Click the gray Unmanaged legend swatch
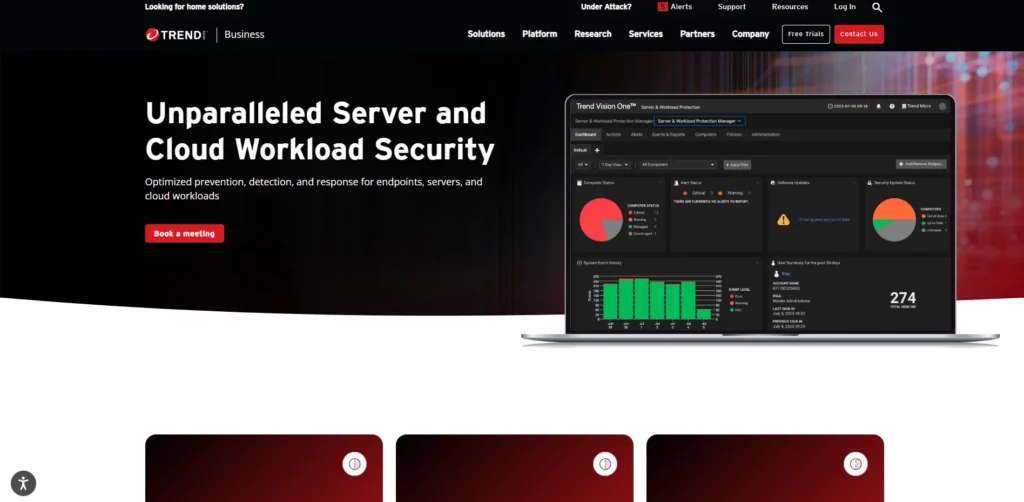Image resolution: width=1024 pixels, height=502 pixels. (630, 234)
